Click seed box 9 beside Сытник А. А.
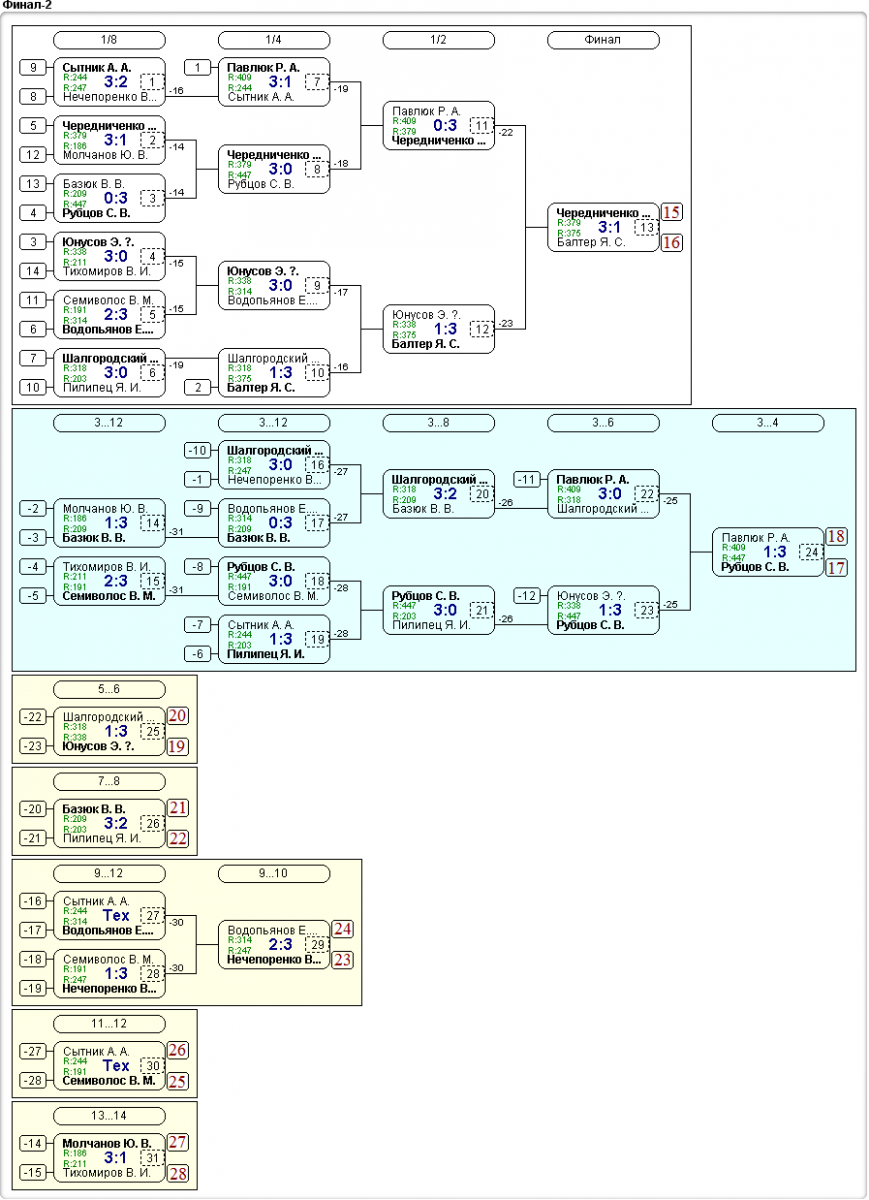The image size is (869, 1200). [x=33, y=68]
